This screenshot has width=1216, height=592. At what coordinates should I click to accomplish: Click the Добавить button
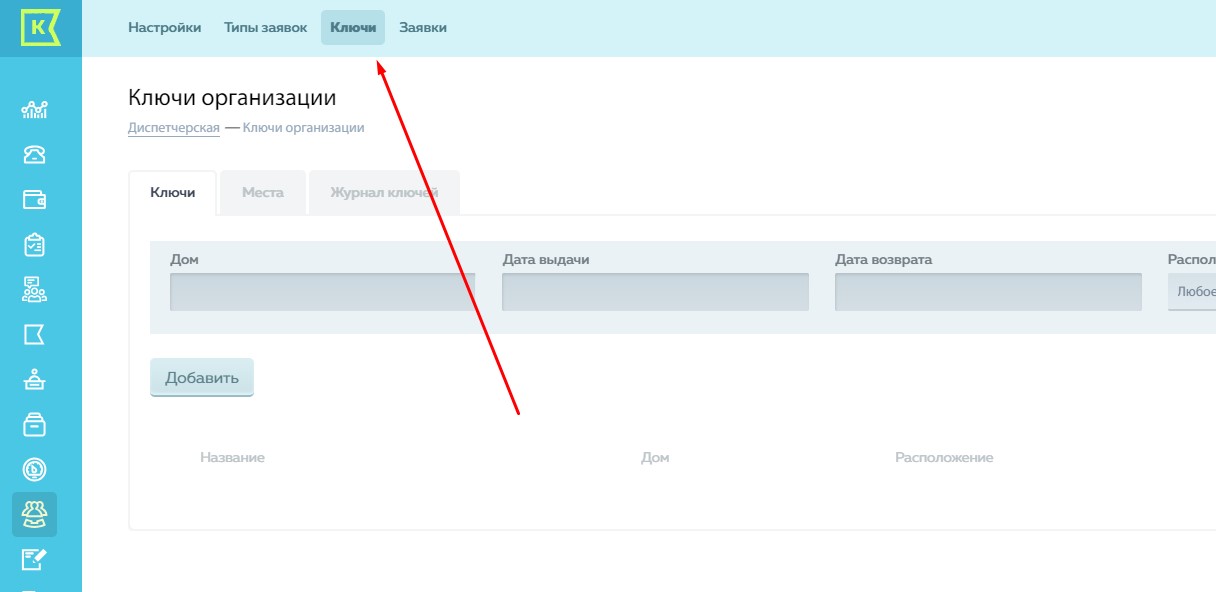202,378
